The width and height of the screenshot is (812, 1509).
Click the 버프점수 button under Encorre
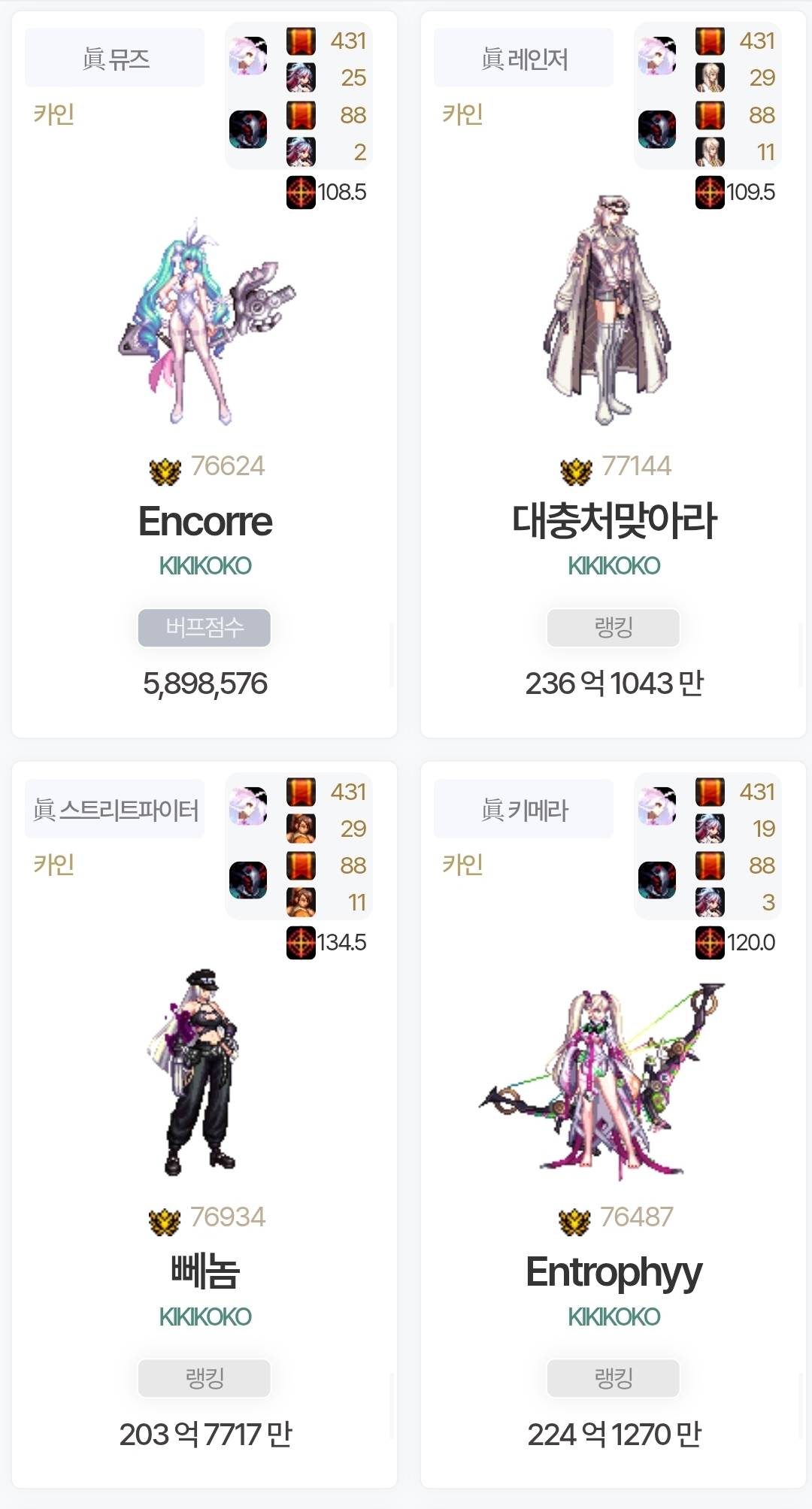[x=205, y=627]
